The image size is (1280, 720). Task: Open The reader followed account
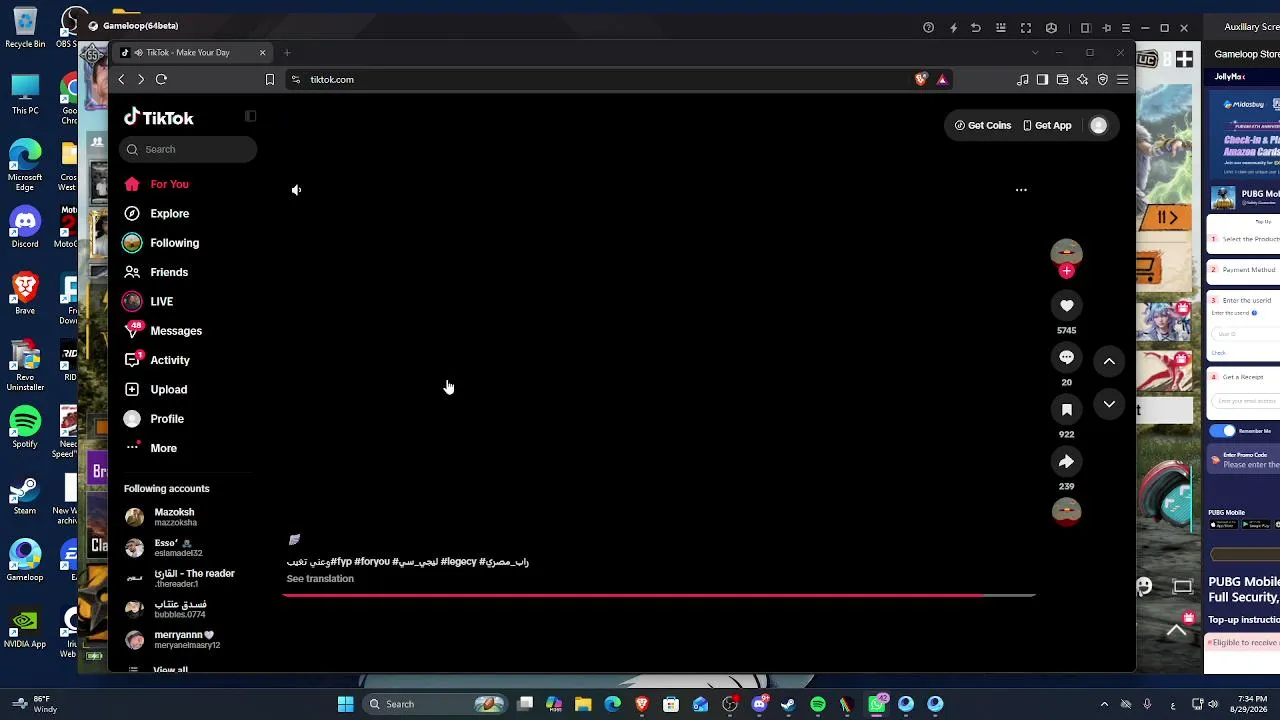tap(180, 578)
